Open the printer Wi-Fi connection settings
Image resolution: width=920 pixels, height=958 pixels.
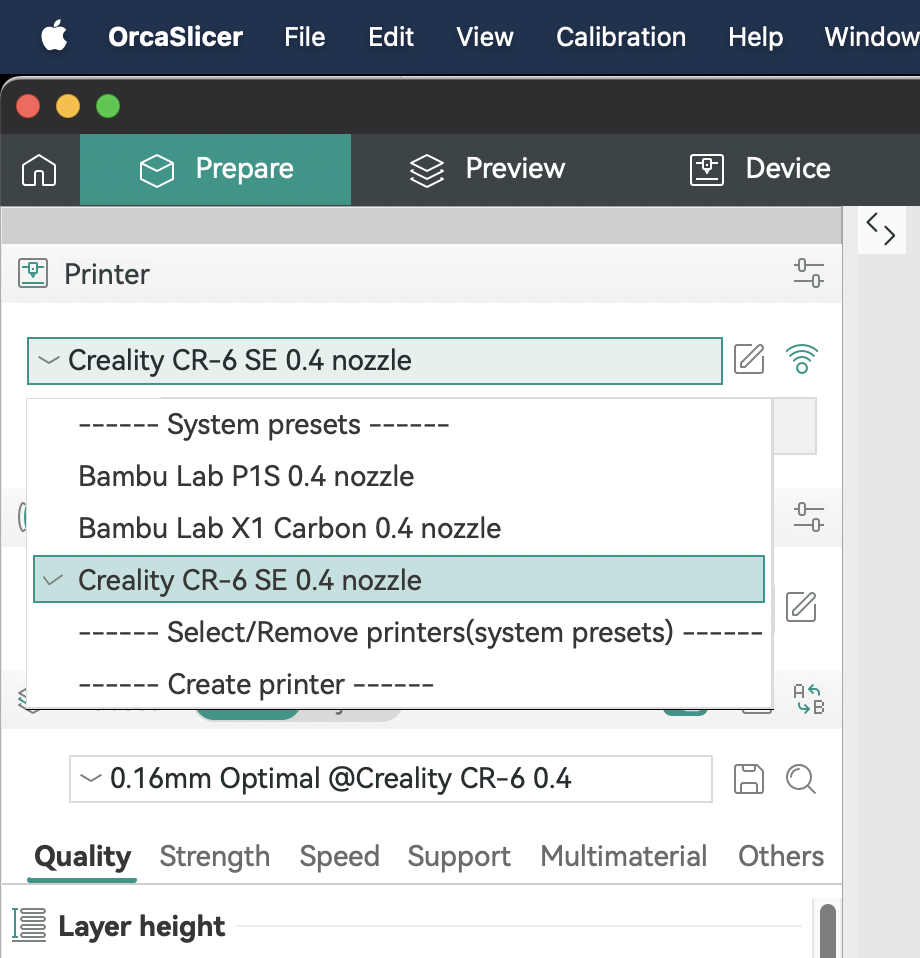(x=802, y=359)
